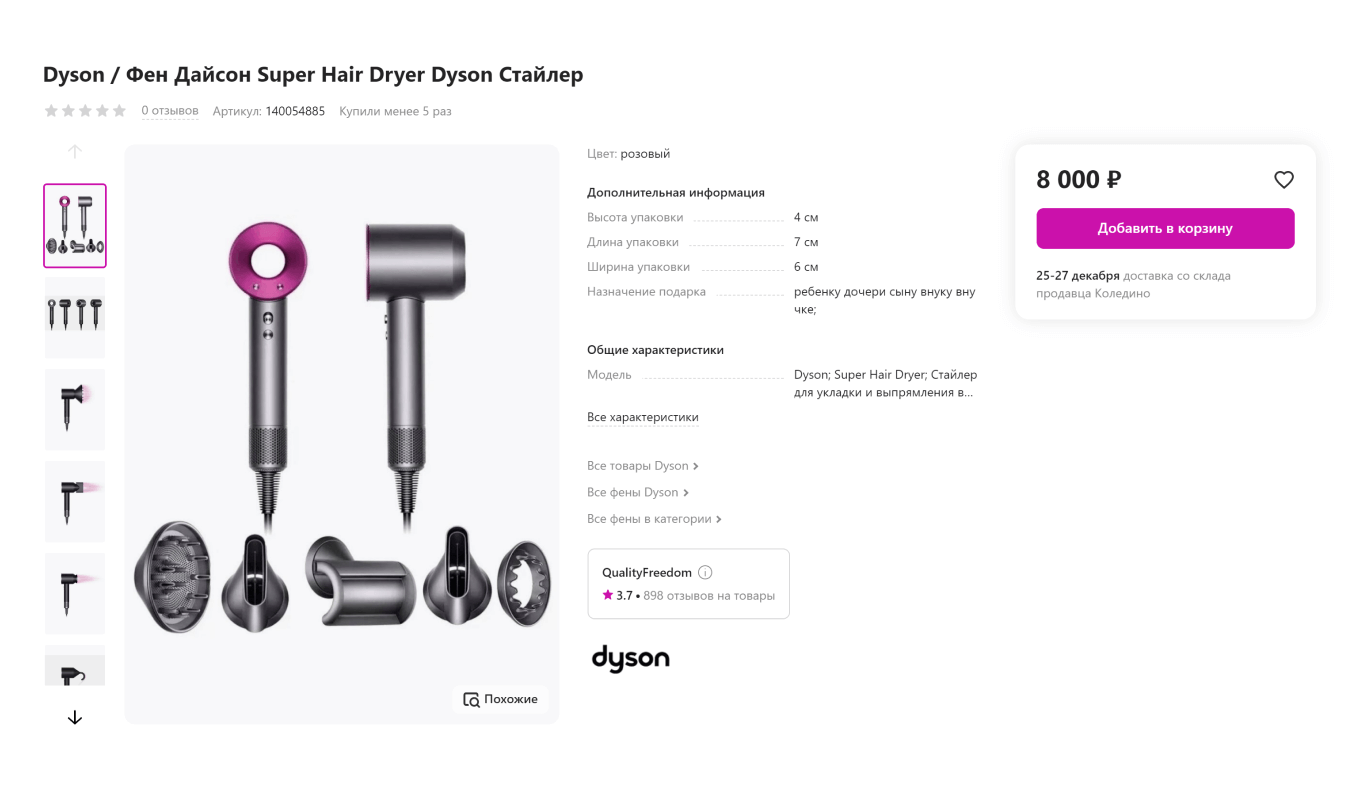
Task: Open the Dyson brand logo
Action: (x=631, y=658)
